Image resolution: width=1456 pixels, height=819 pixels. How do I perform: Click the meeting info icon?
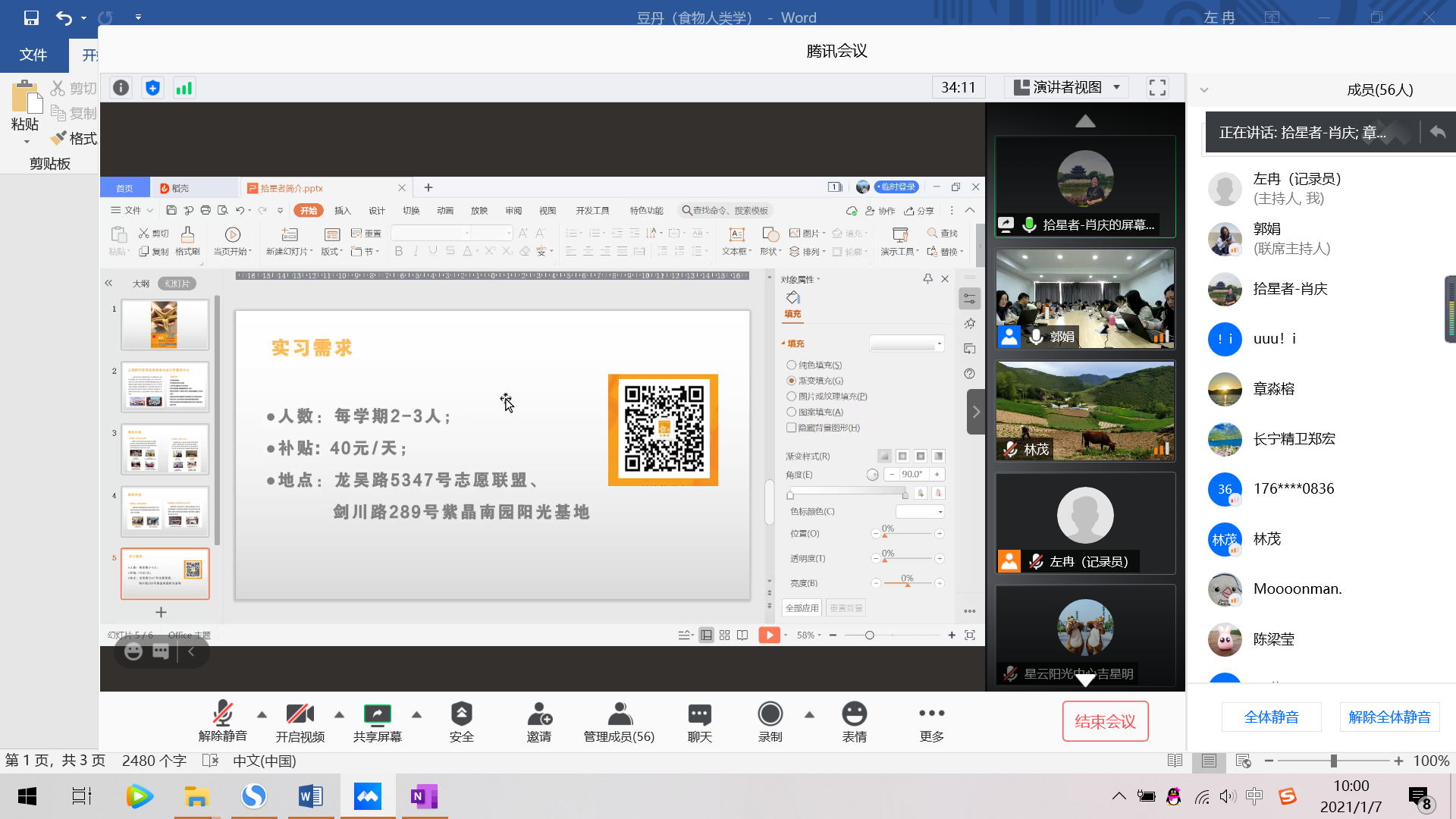point(121,88)
